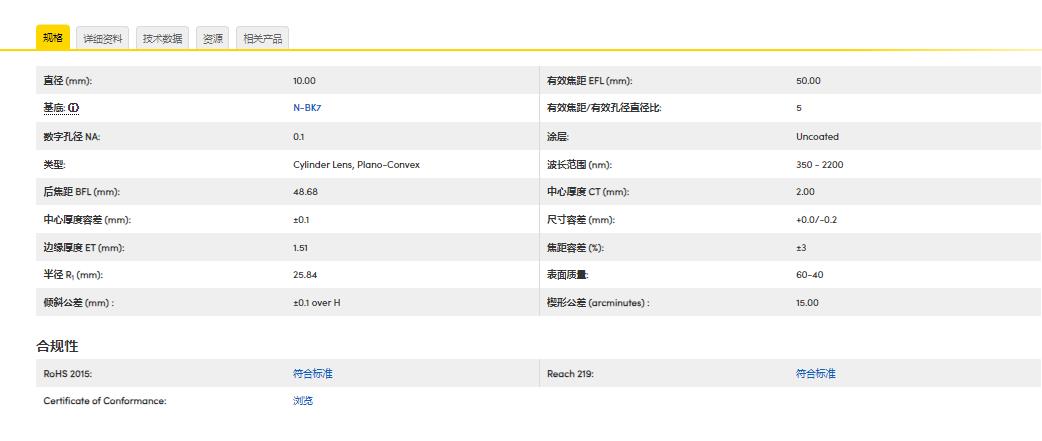
Task: Open the Reach 219 符合标准 link
Action: 815,373
